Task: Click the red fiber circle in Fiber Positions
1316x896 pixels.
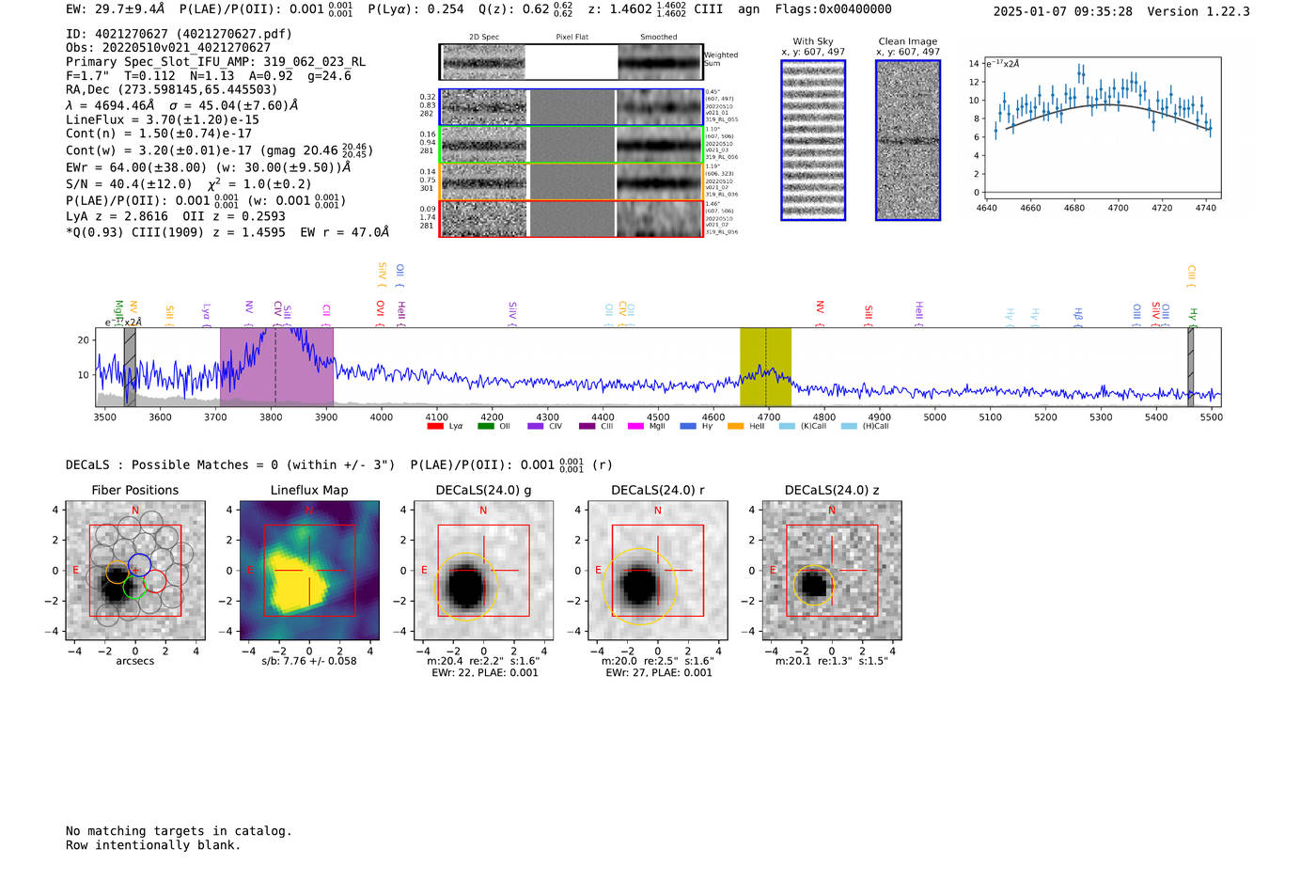Action: click(x=154, y=581)
